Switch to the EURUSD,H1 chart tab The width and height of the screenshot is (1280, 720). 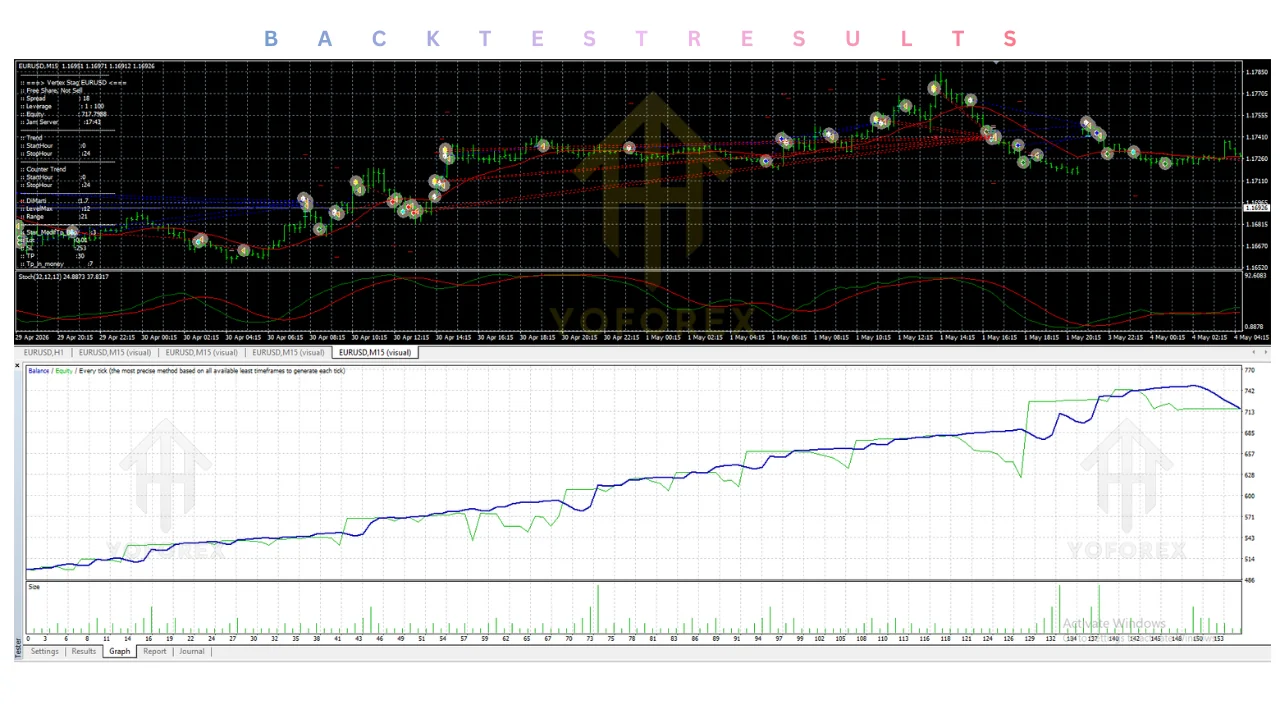pos(43,352)
